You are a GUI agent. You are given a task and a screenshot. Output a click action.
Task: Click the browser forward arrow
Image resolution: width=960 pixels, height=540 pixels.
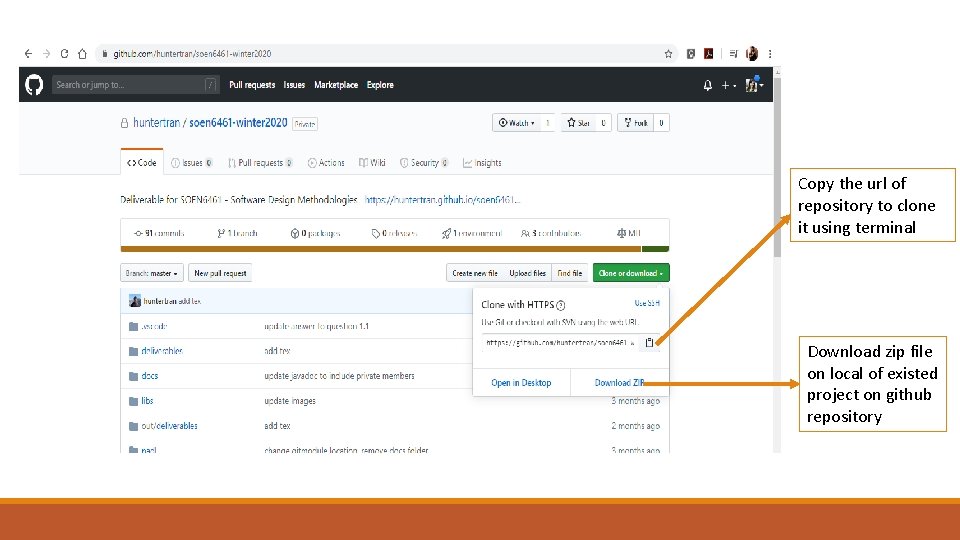tap(47, 54)
